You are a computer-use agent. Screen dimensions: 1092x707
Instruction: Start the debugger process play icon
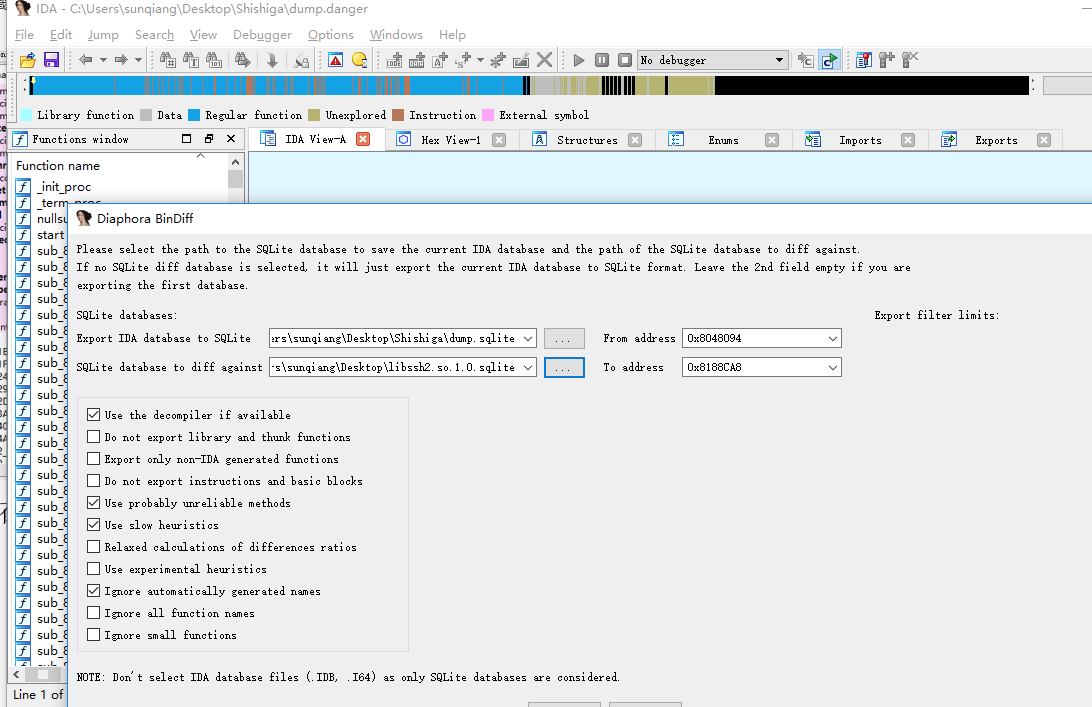579,61
